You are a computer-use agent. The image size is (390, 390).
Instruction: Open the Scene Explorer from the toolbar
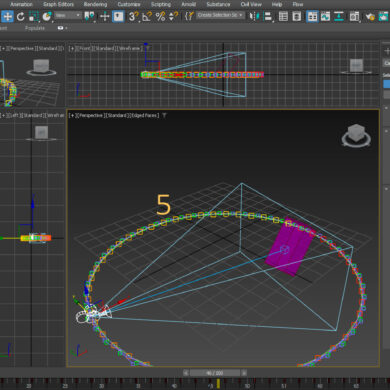[x=283, y=16]
